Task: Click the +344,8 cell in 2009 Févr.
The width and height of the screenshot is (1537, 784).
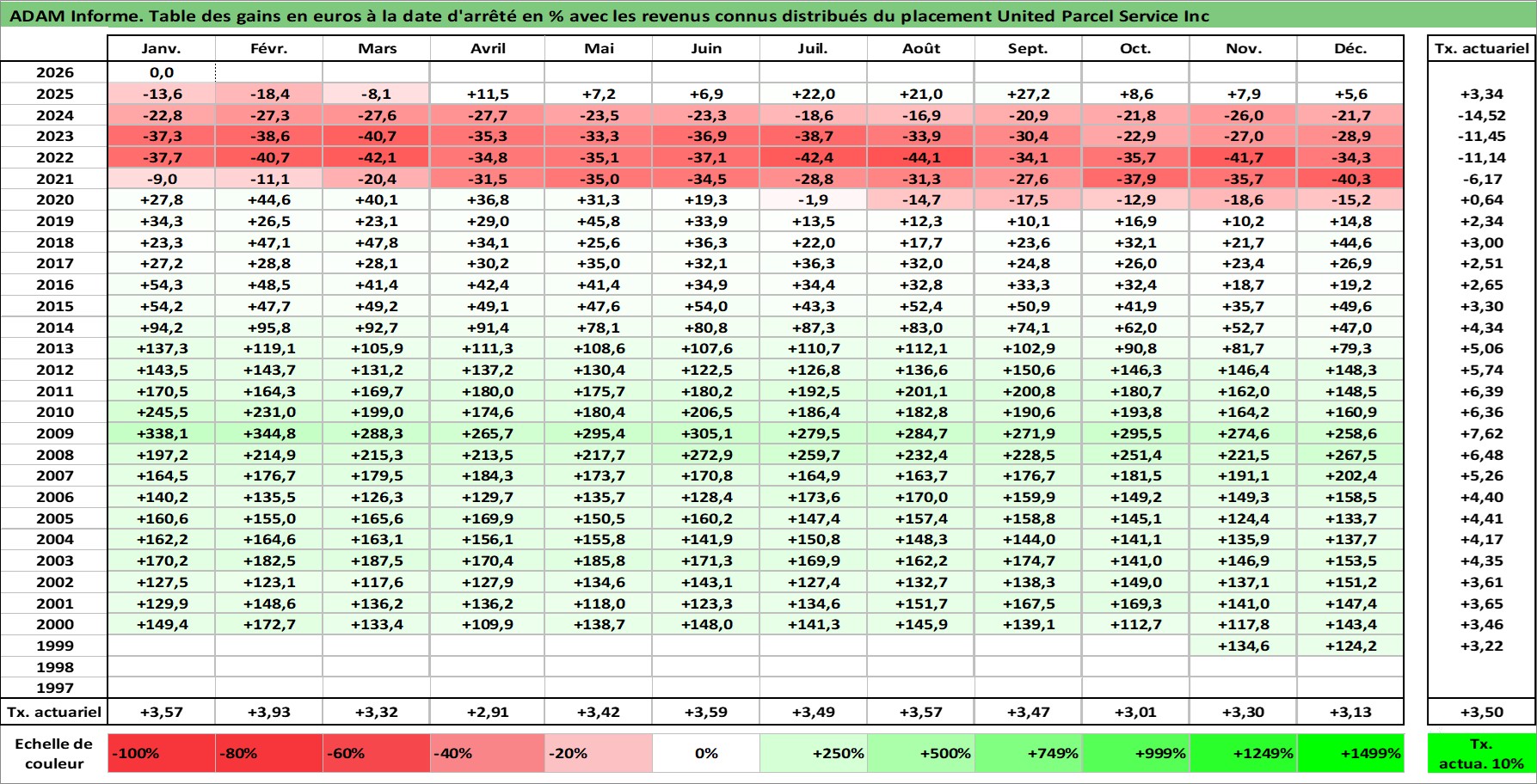Action: pos(269,433)
